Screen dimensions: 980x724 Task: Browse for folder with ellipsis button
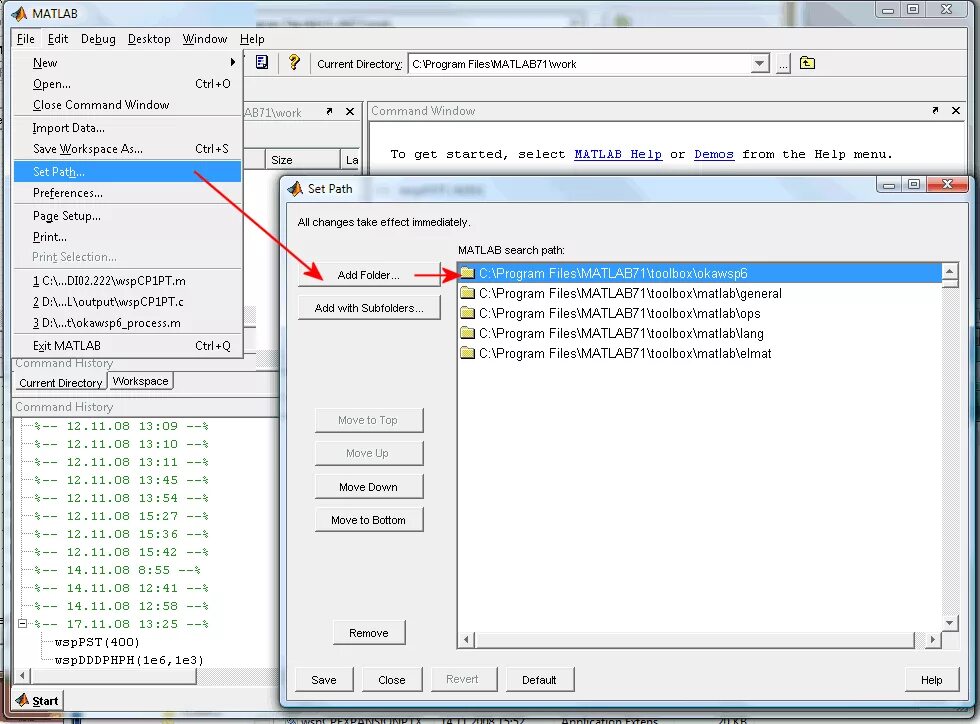tap(782, 64)
